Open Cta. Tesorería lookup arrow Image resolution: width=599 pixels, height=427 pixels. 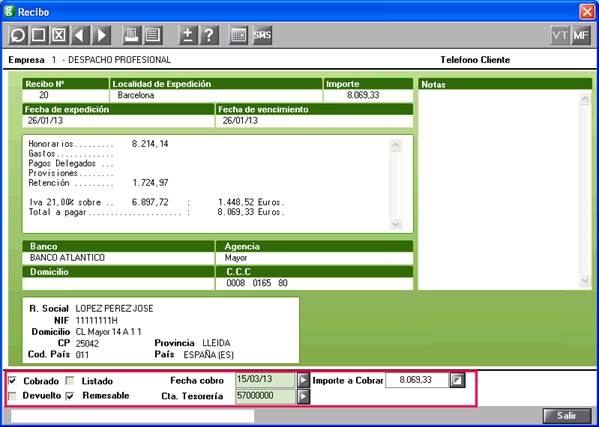(x=303, y=396)
